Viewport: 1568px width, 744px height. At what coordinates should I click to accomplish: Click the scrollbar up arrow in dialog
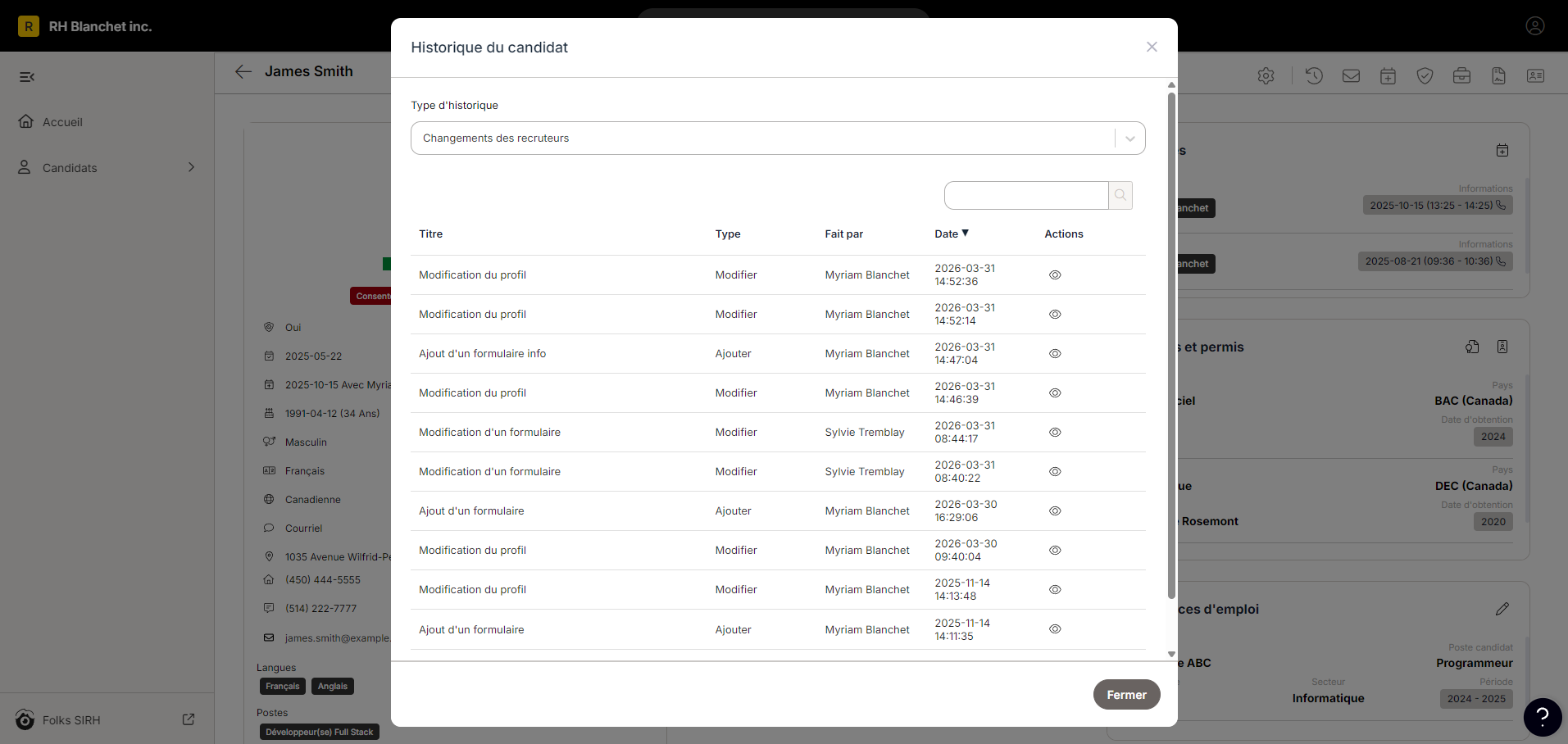click(1171, 85)
